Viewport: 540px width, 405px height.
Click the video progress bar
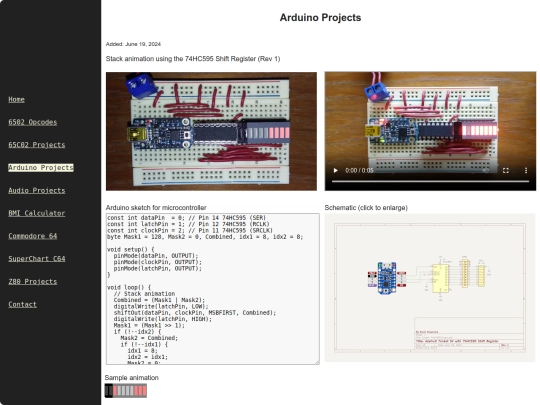430,181
